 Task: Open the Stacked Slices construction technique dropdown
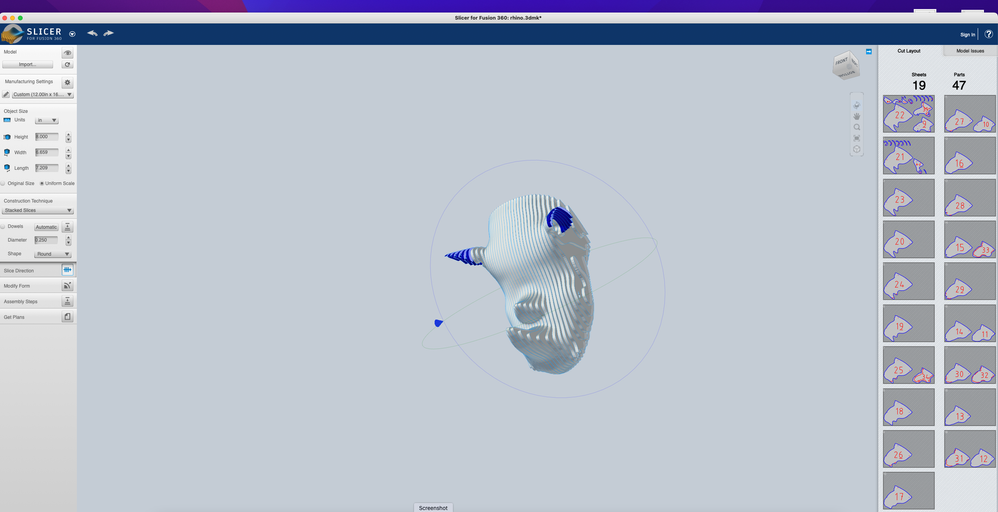38,210
